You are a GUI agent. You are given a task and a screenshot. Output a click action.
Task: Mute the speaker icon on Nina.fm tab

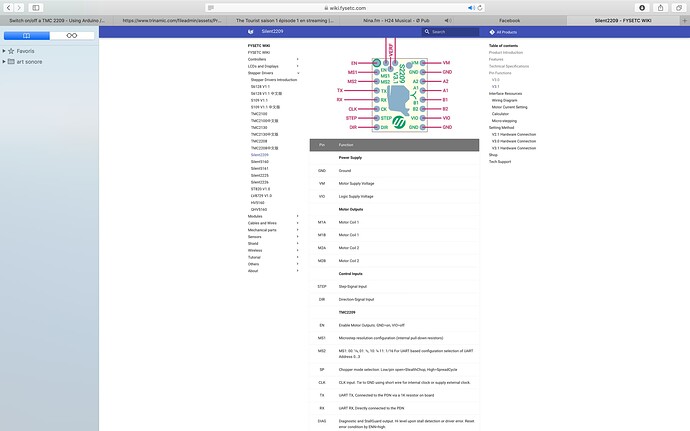point(447,20)
